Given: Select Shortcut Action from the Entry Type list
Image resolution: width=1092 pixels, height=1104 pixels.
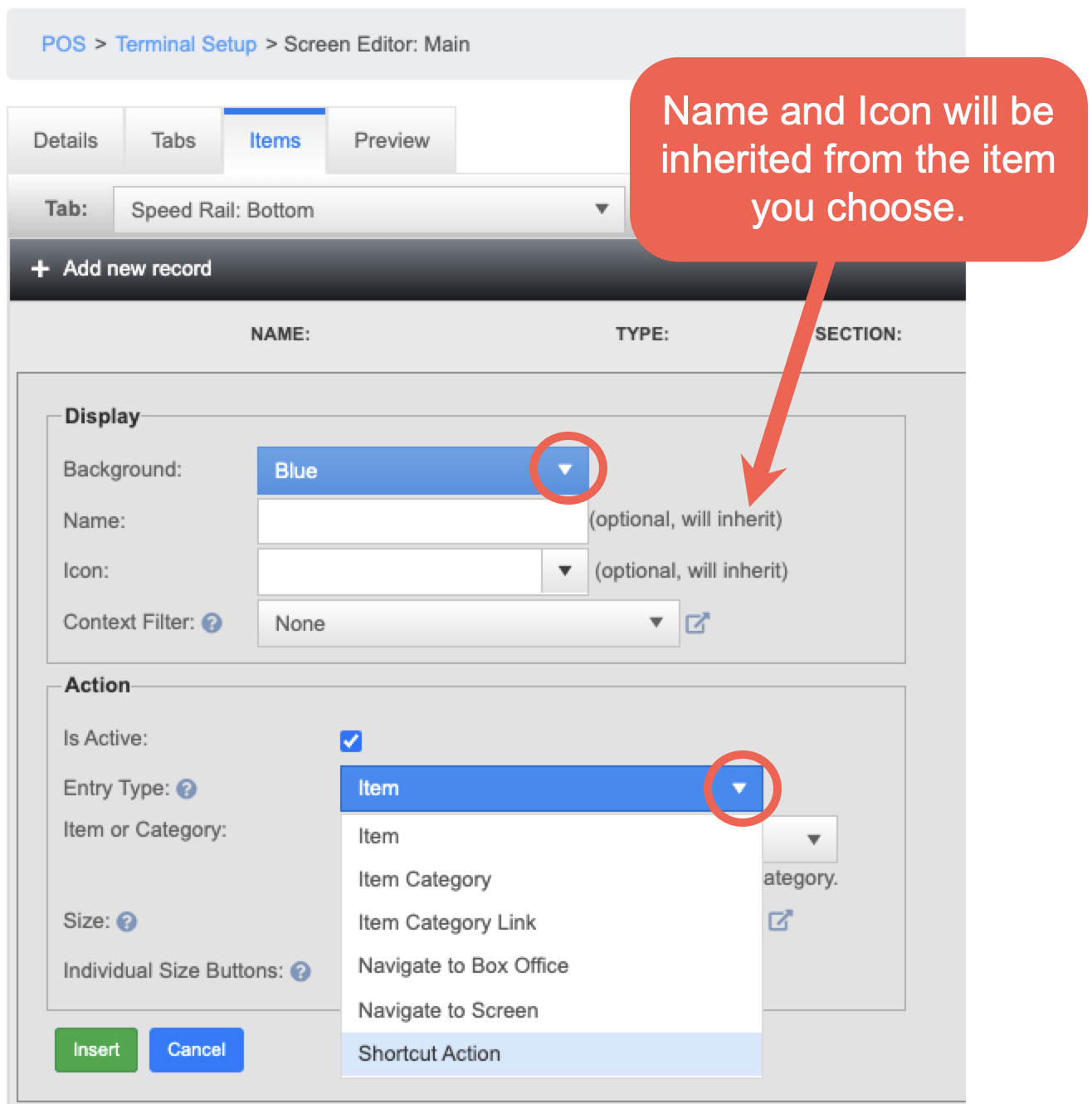Looking at the screenshot, I should click(430, 1053).
